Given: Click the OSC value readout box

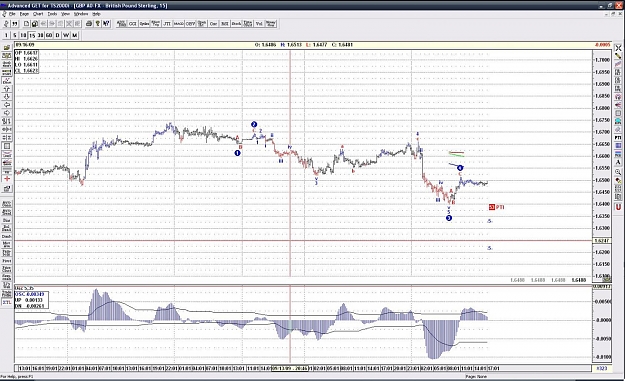Looking at the screenshot, I should tap(31, 300).
